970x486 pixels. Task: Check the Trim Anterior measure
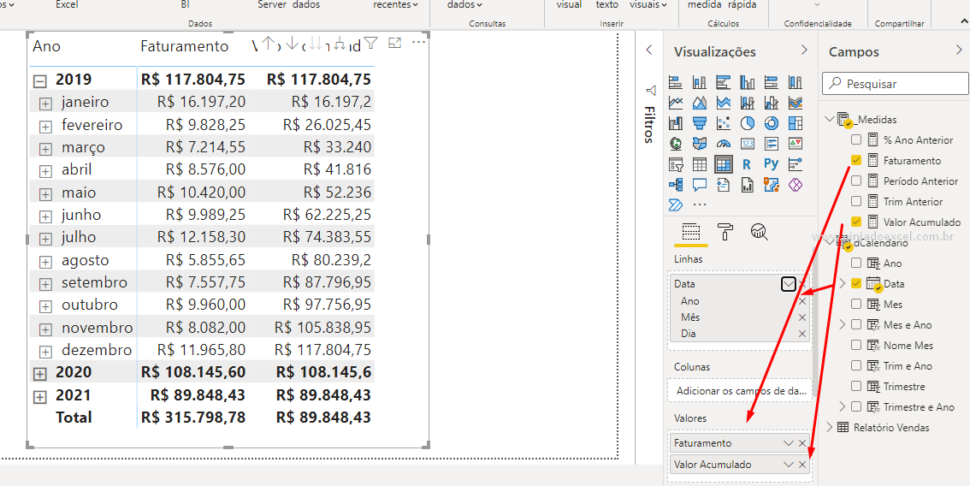856,201
